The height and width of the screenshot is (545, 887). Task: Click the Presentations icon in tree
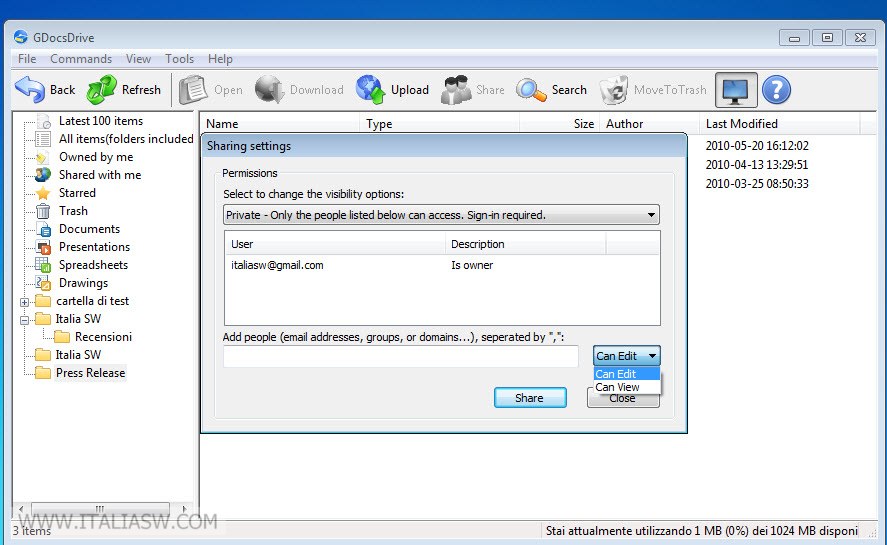(x=44, y=247)
